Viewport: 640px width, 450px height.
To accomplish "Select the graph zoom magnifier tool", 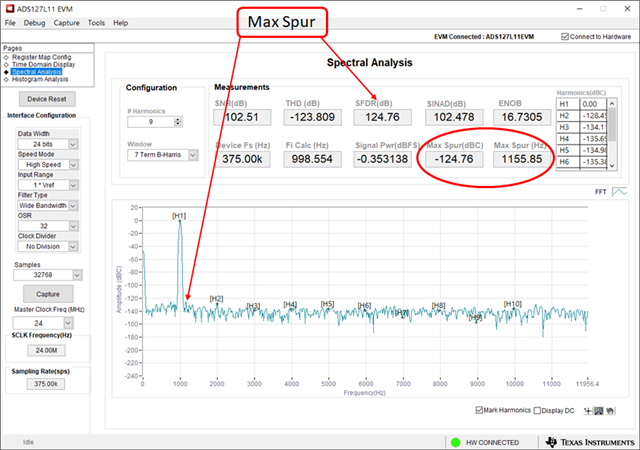I will (x=598, y=411).
